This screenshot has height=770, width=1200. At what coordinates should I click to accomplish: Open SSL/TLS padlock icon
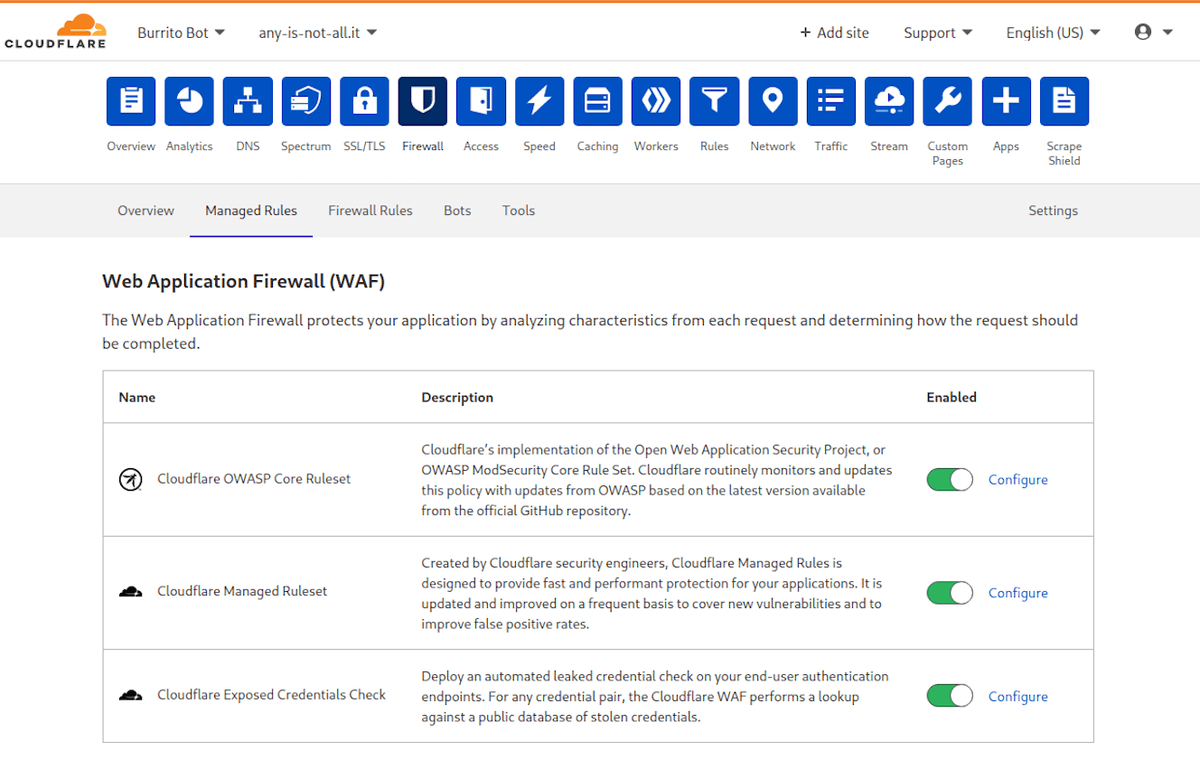tap(364, 101)
